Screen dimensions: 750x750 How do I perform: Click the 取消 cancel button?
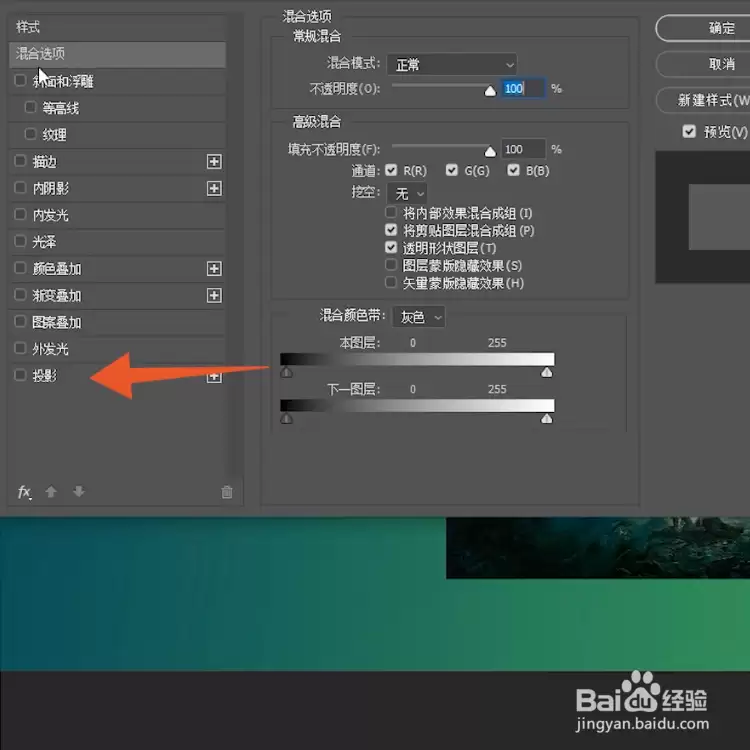703,64
